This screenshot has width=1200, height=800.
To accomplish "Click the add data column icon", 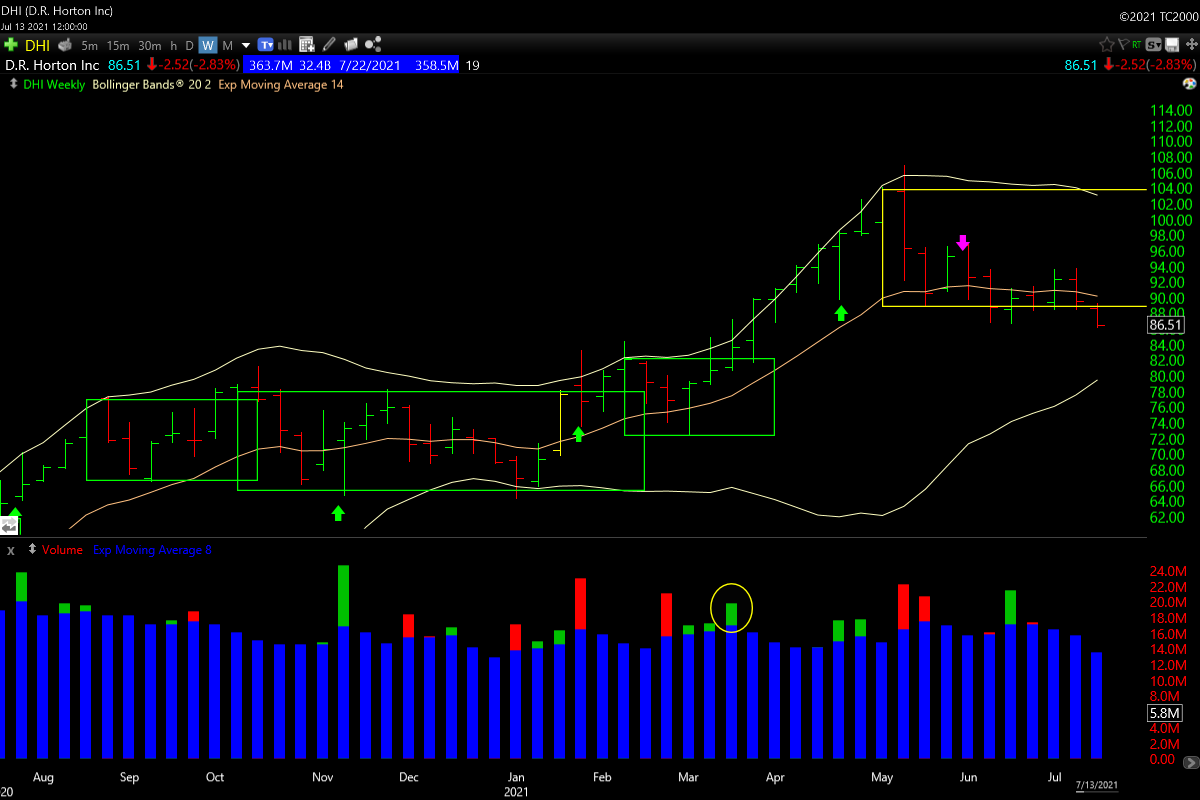I will point(307,45).
